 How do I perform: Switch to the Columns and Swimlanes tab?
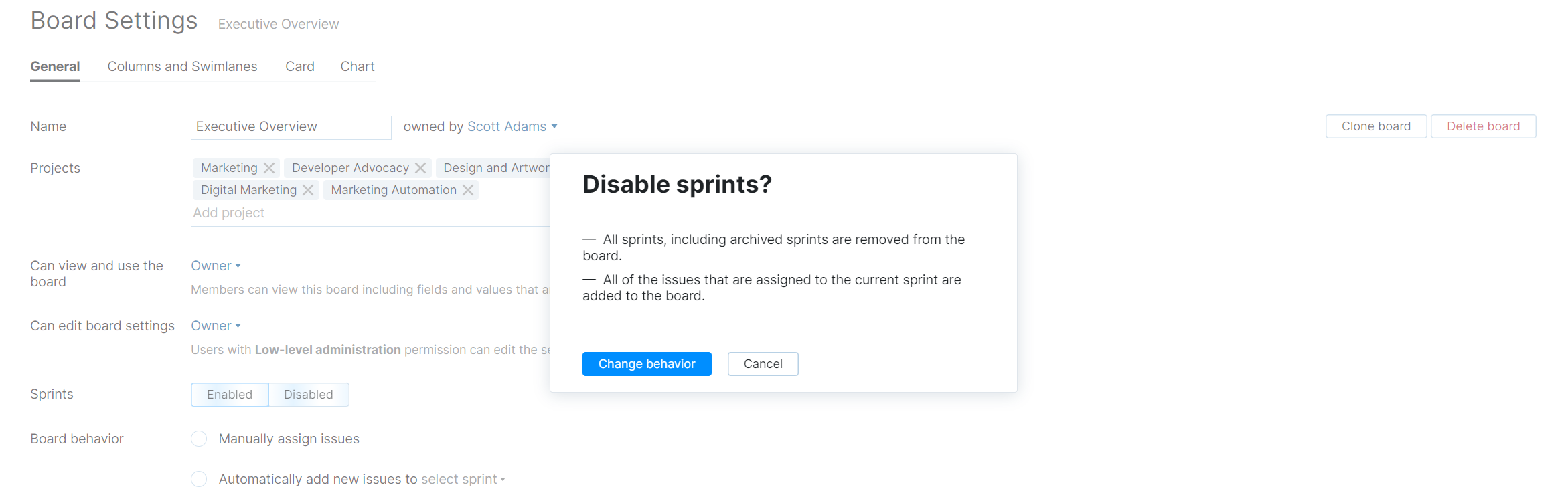pyautogui.click(x=182, y=66)
